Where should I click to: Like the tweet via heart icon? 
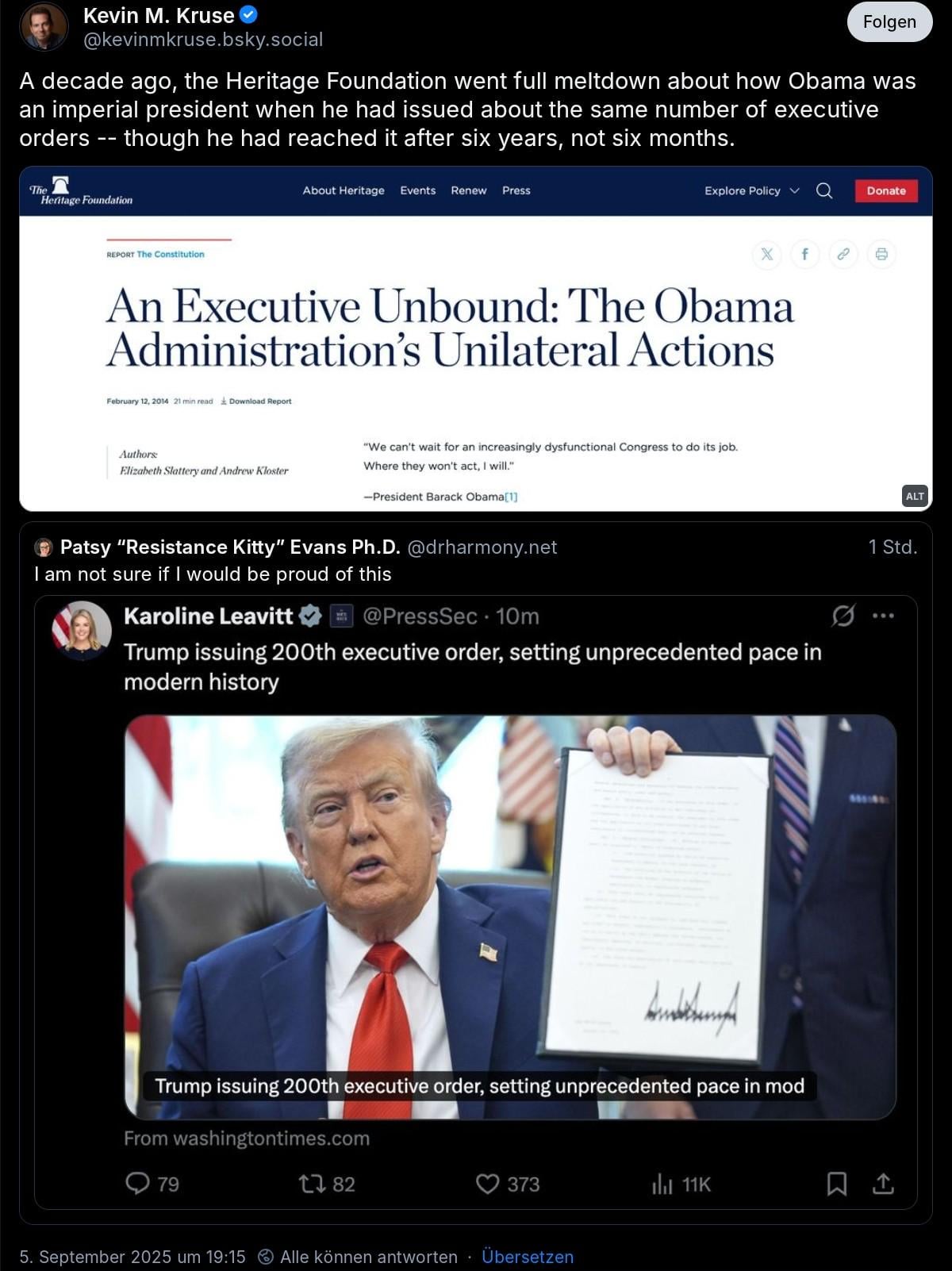[x=487, y=1184]
